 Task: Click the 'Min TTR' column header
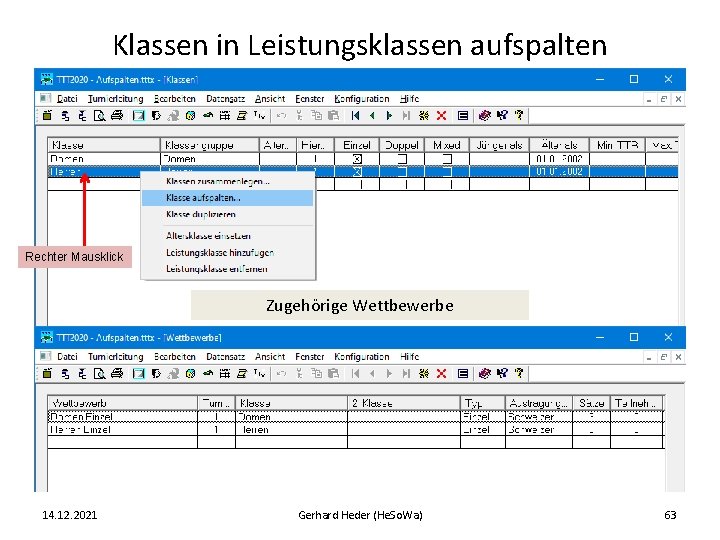[617, 145]
